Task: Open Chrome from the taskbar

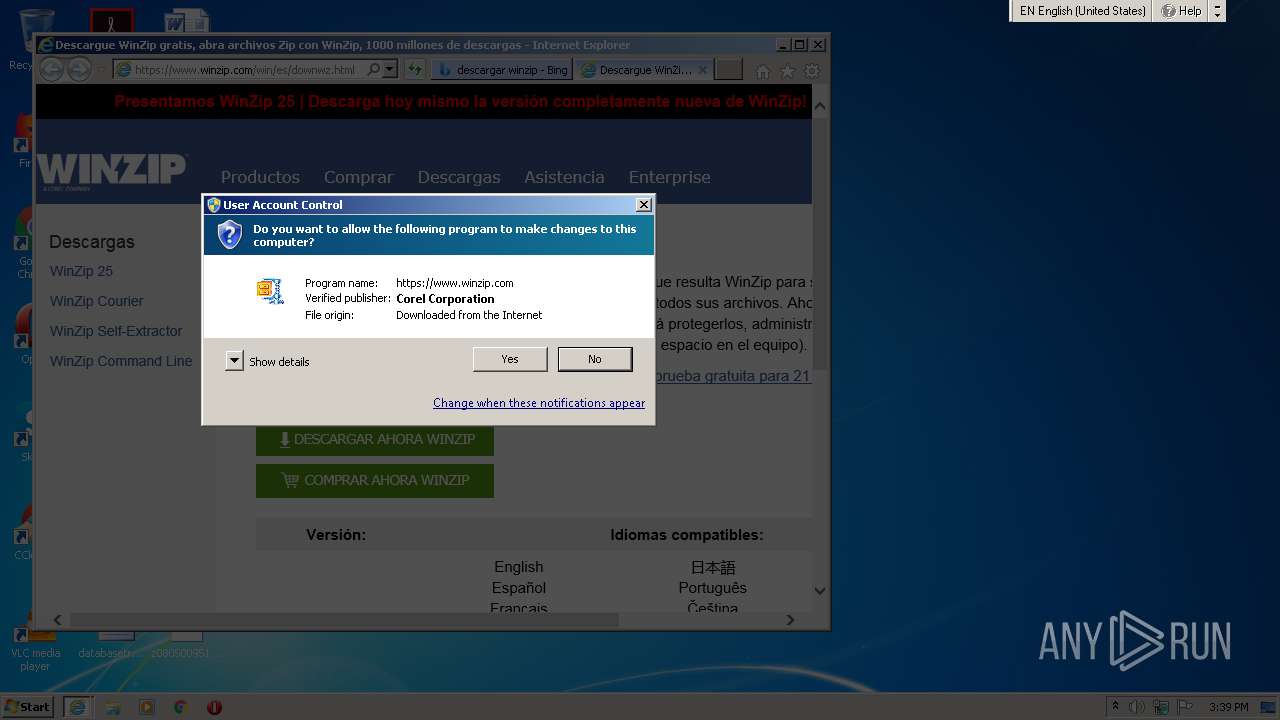Action: tap(180, 707)
